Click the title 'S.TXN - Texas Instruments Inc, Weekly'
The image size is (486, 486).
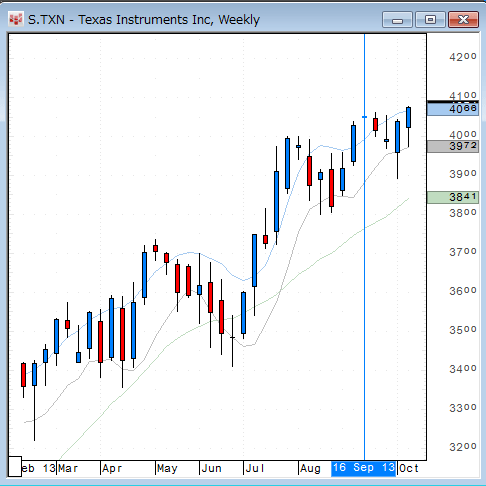point(144,20)
